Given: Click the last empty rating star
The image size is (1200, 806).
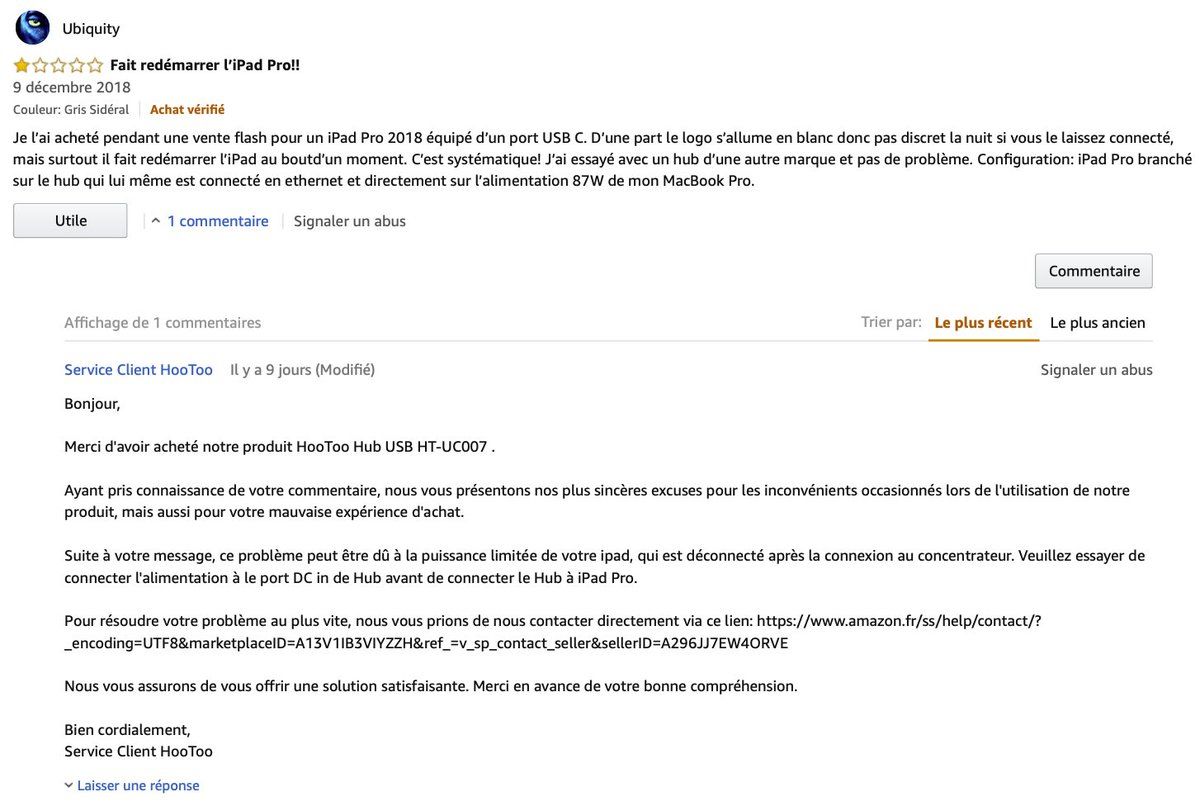Looking at the screenshot, I should [x=95, y=66].
